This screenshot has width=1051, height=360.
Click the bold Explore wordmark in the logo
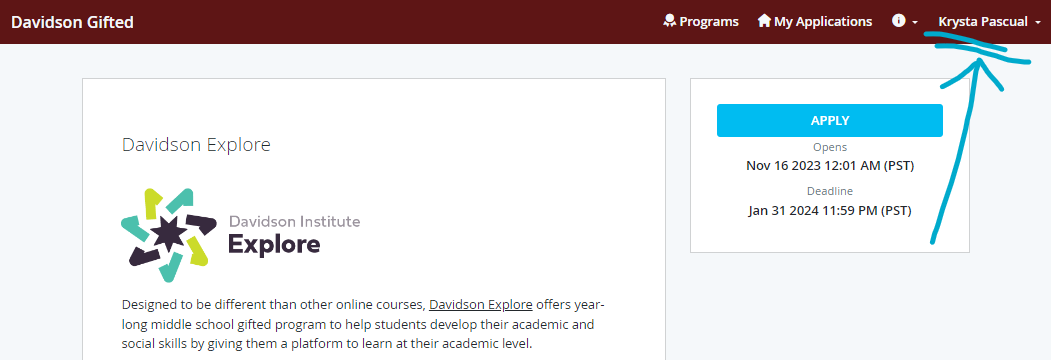click(x=274, y=244)
